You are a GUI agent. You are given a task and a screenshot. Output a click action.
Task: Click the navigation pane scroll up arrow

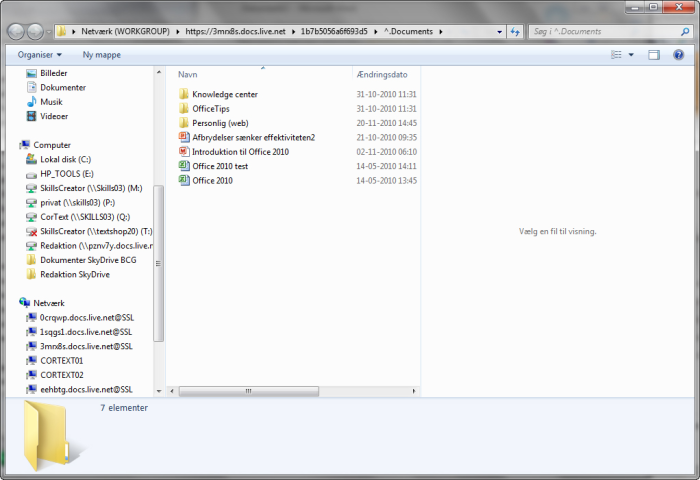tap(159, 72)
